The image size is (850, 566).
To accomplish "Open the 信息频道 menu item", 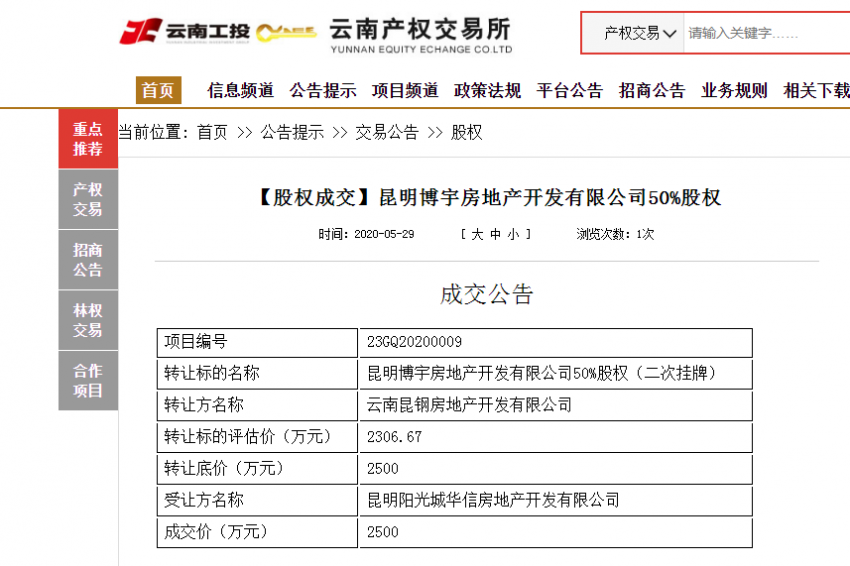I will point(240,91).
